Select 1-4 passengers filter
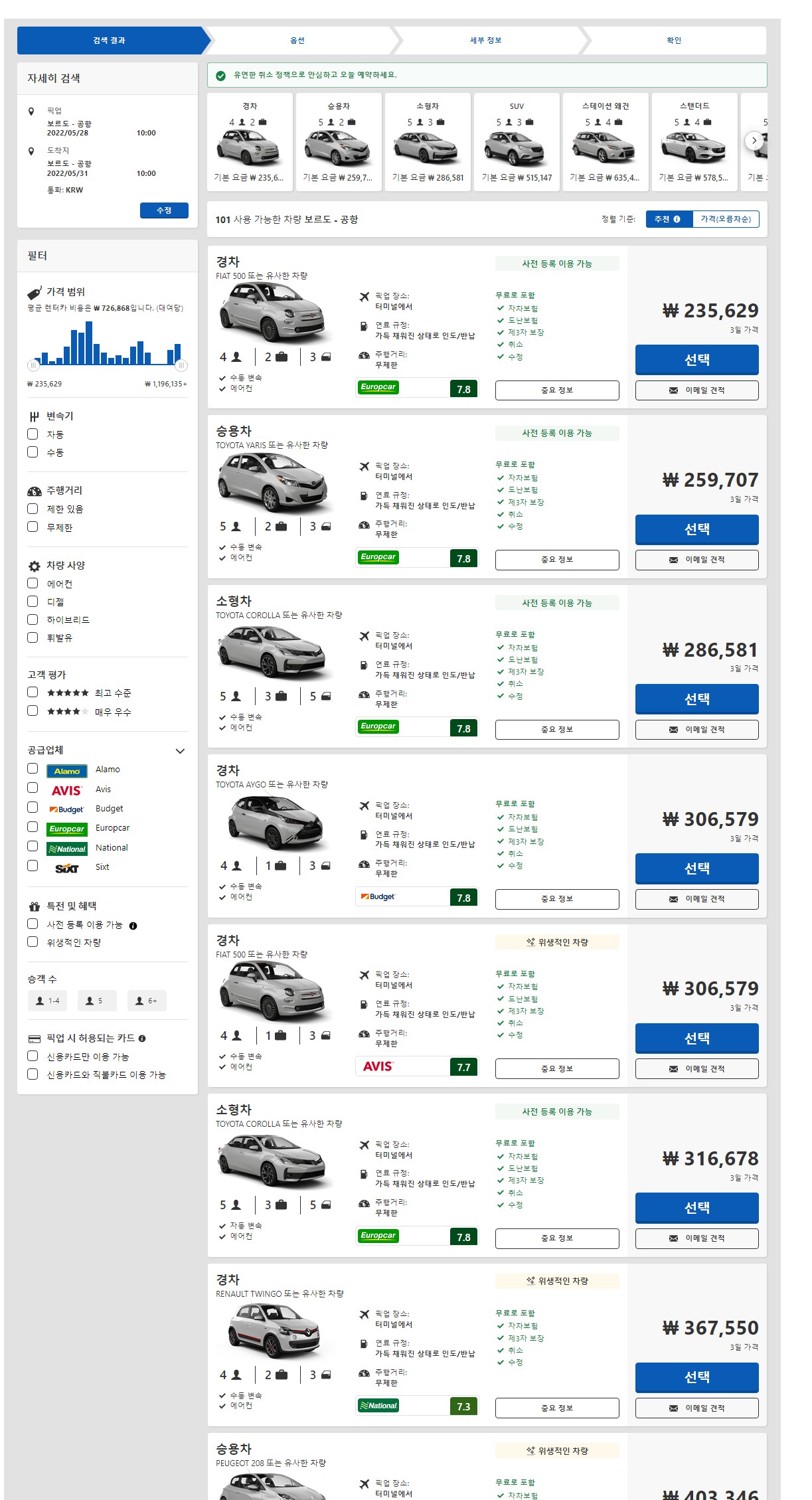Viewport: 812px width, 1500px height. click(x=47, y=1001)
